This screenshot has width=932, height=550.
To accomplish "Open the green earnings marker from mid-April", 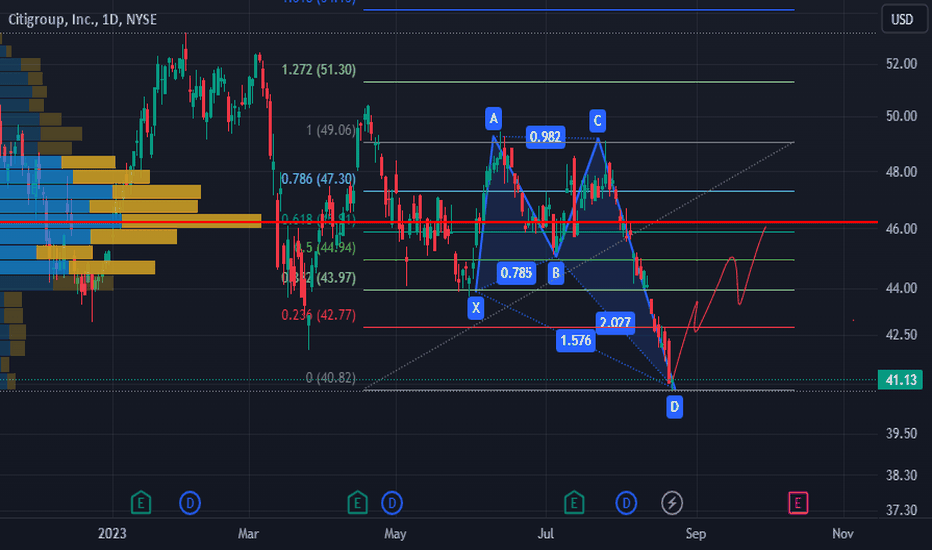I will tap(357, 503).
